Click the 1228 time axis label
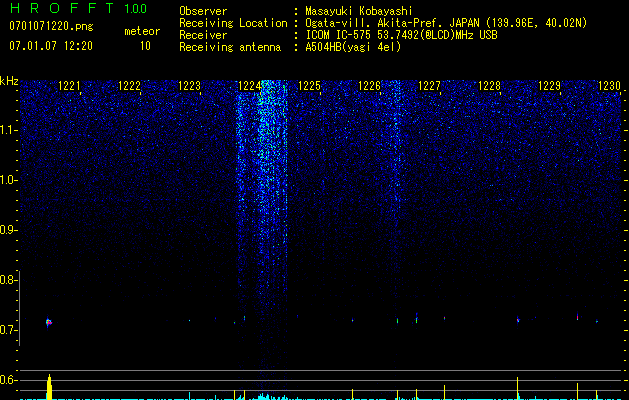This screenshot has width=629, height=400. pyautogui.click(x=490, y=86)
